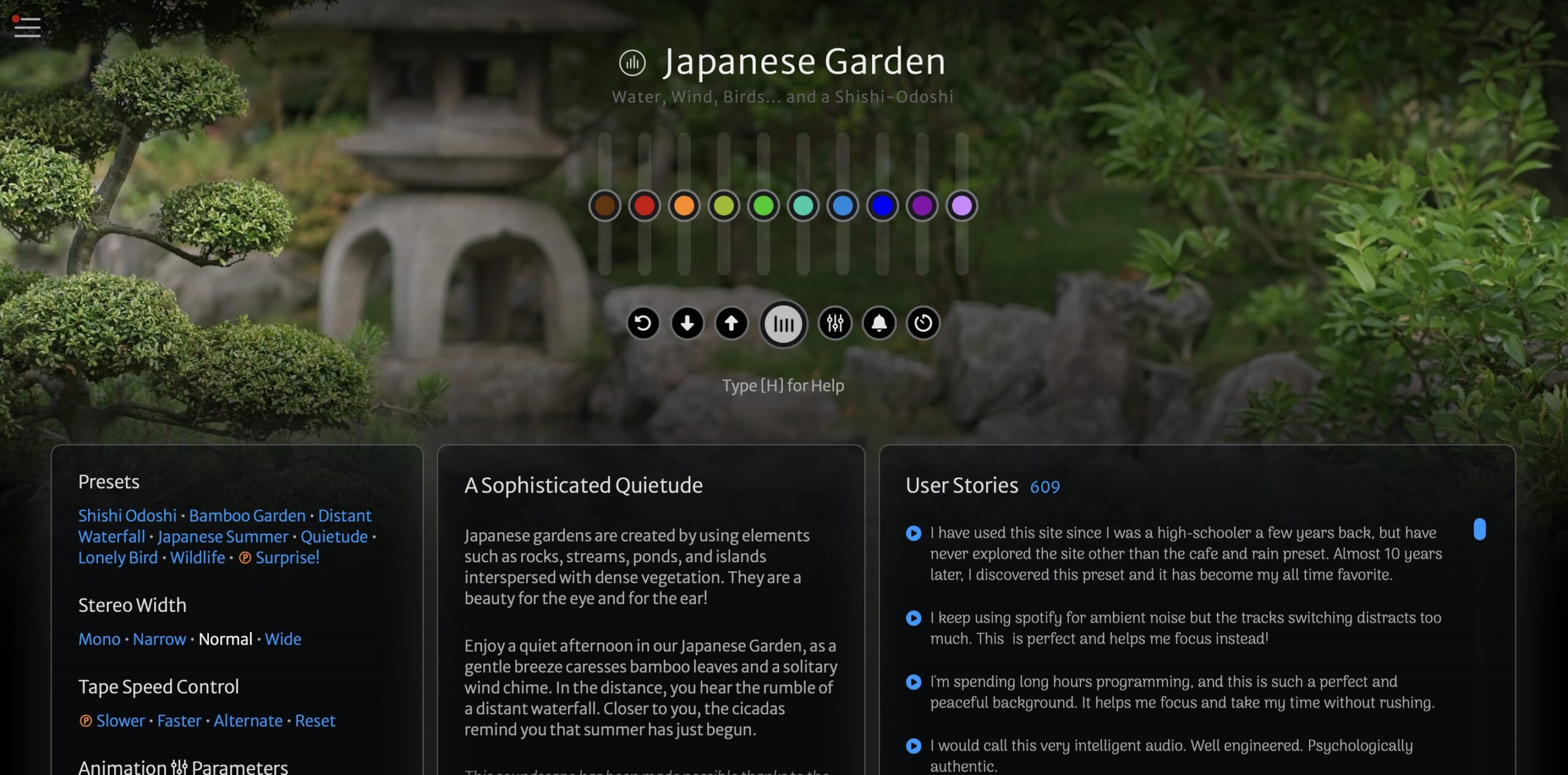This screenshot has width=1568, height=775.
Task: Select the Wildlife preset
Action: [x=198, y=558]
